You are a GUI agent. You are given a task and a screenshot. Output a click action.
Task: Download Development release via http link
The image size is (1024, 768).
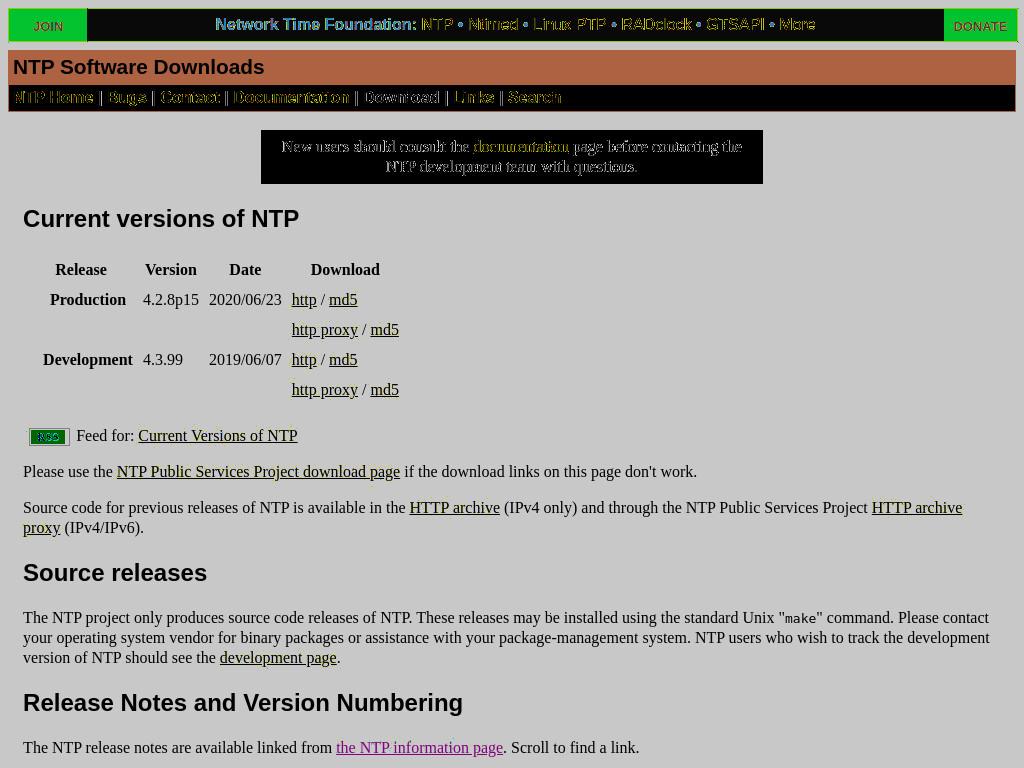pos(304,360)
